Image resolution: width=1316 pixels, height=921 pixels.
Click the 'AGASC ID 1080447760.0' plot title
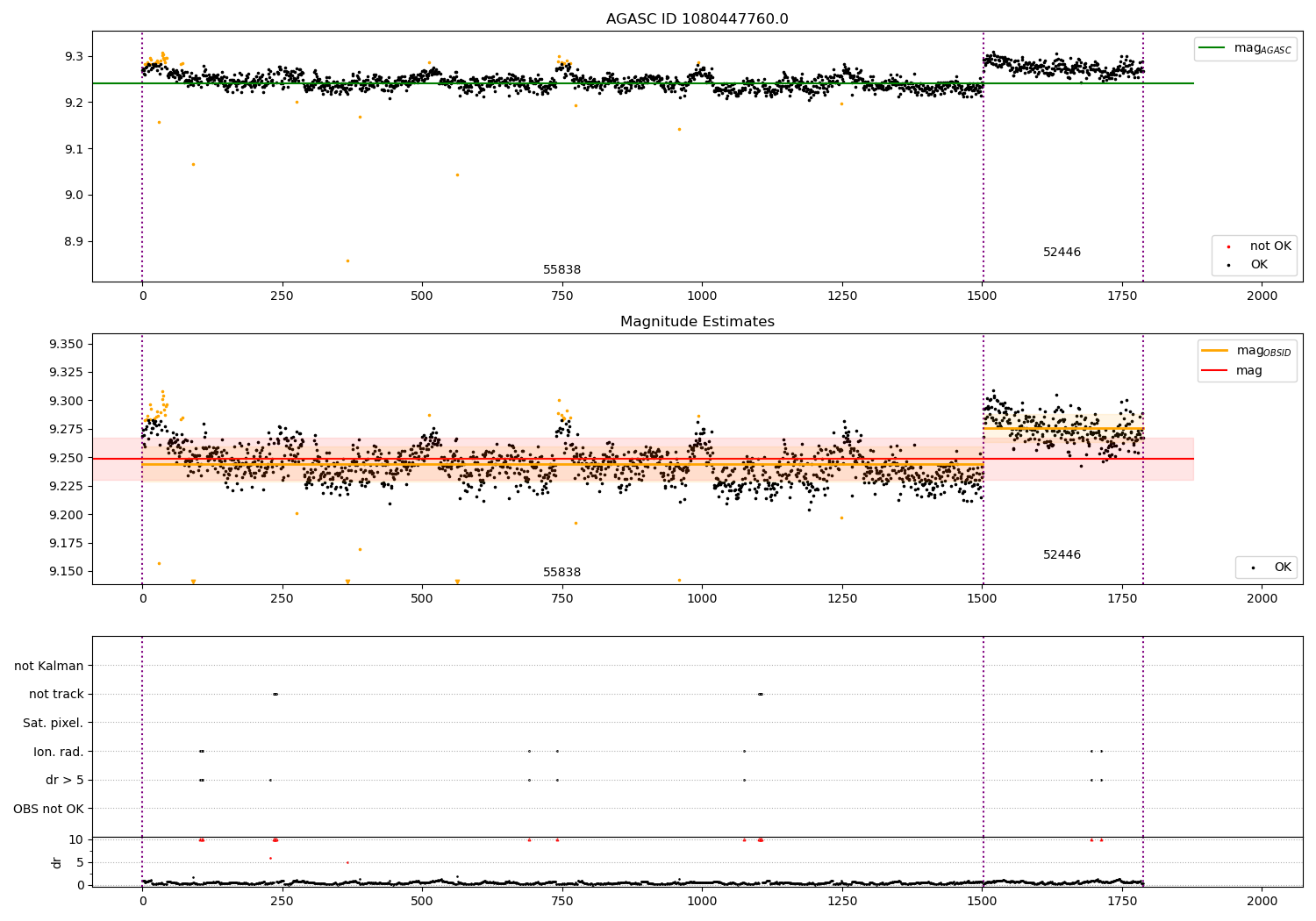coord(697,19)
